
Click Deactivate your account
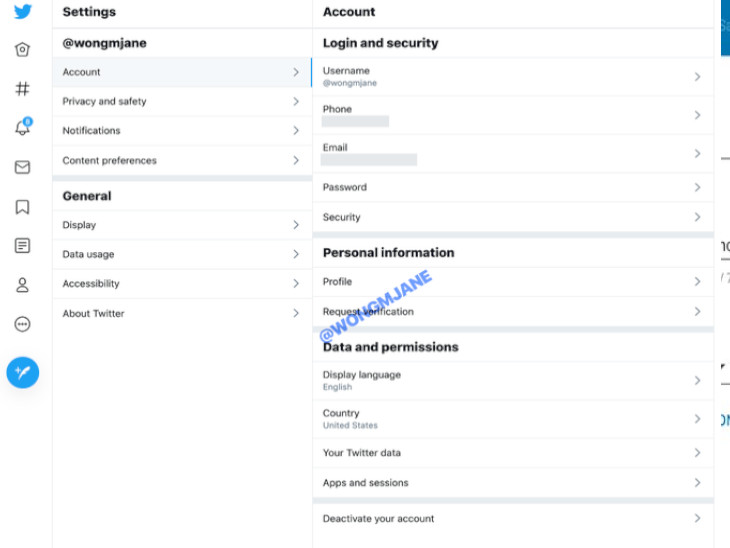[x=378, y=519]
